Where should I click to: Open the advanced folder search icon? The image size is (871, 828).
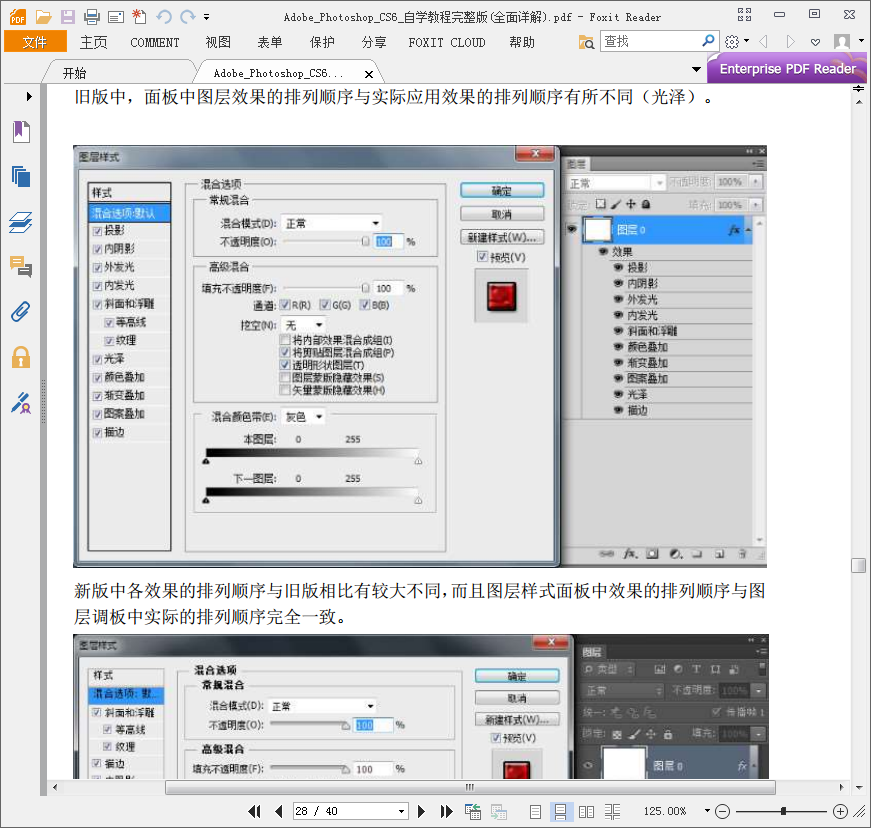click(586, 42)
